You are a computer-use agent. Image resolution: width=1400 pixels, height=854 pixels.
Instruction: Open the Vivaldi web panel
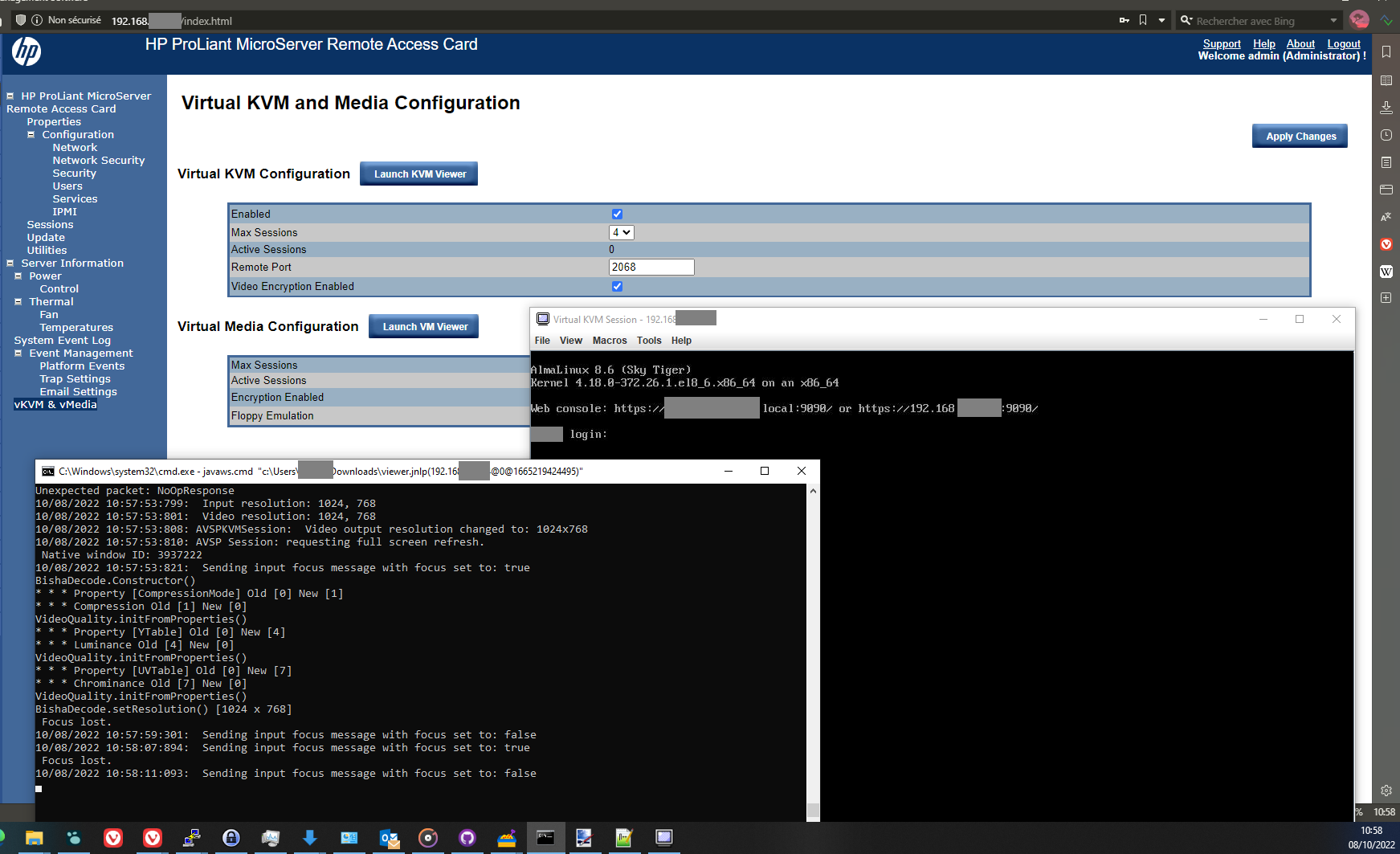1386,244
